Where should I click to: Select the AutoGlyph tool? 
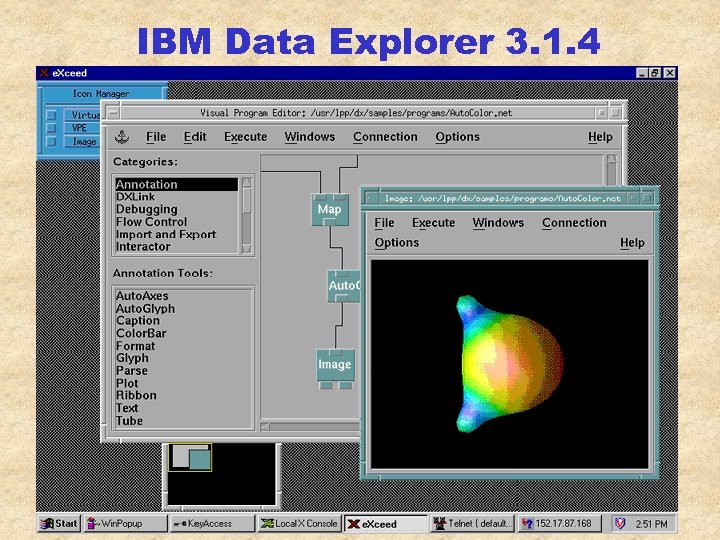point(145,309)
